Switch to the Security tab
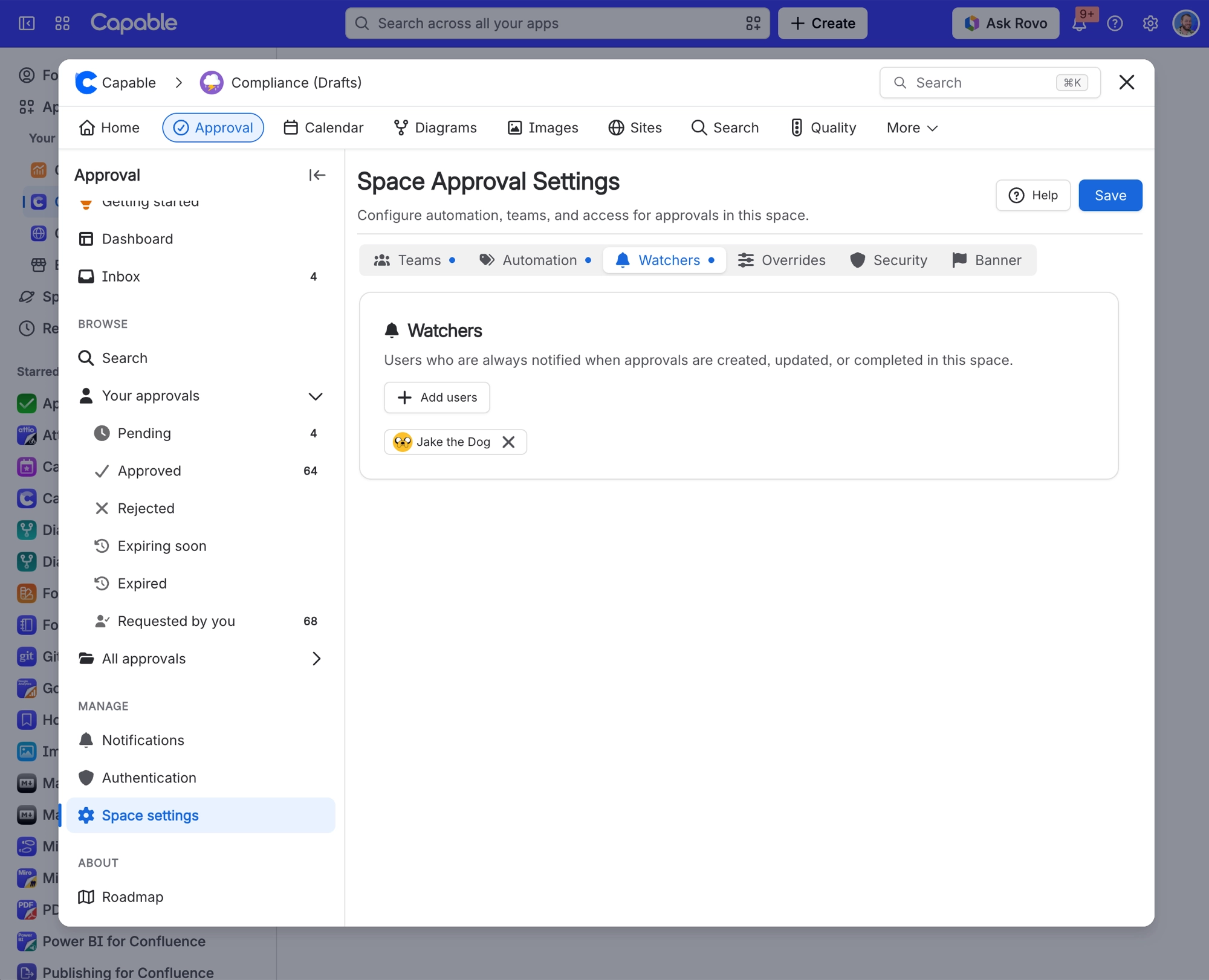The image size is (1209, 980). (889, 260)
